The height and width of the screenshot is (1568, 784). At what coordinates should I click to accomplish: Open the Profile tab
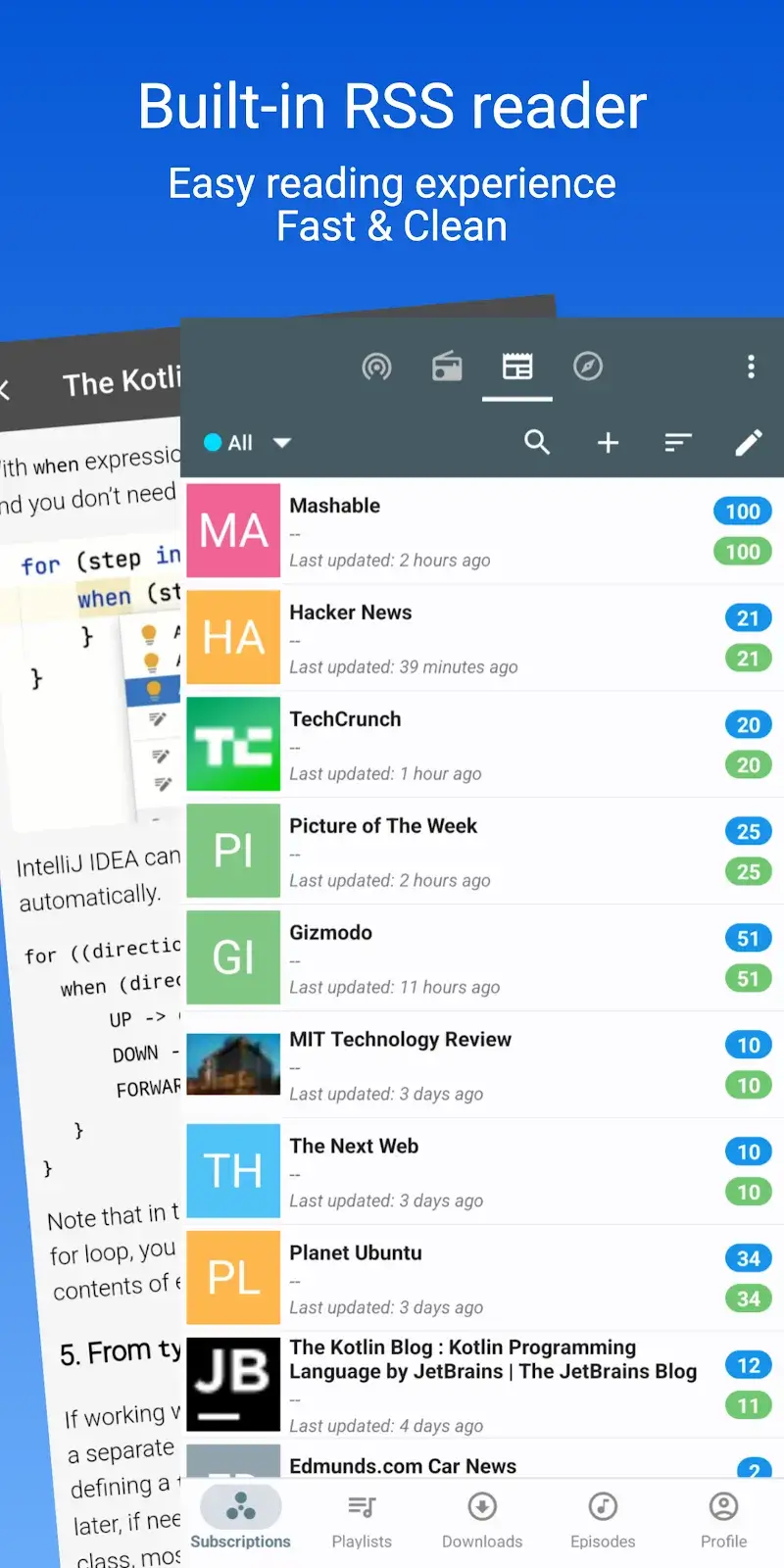(723, 1520)
